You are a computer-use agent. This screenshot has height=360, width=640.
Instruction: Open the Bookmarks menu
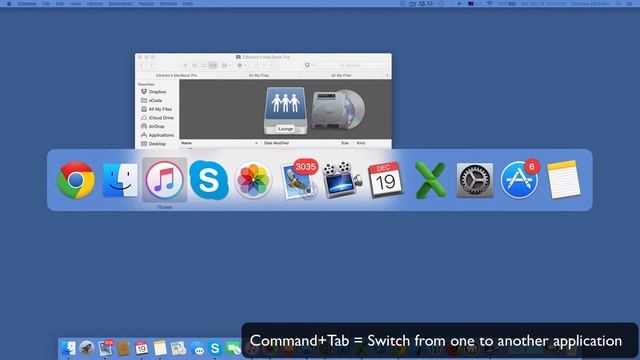click(x=120, y=4)
